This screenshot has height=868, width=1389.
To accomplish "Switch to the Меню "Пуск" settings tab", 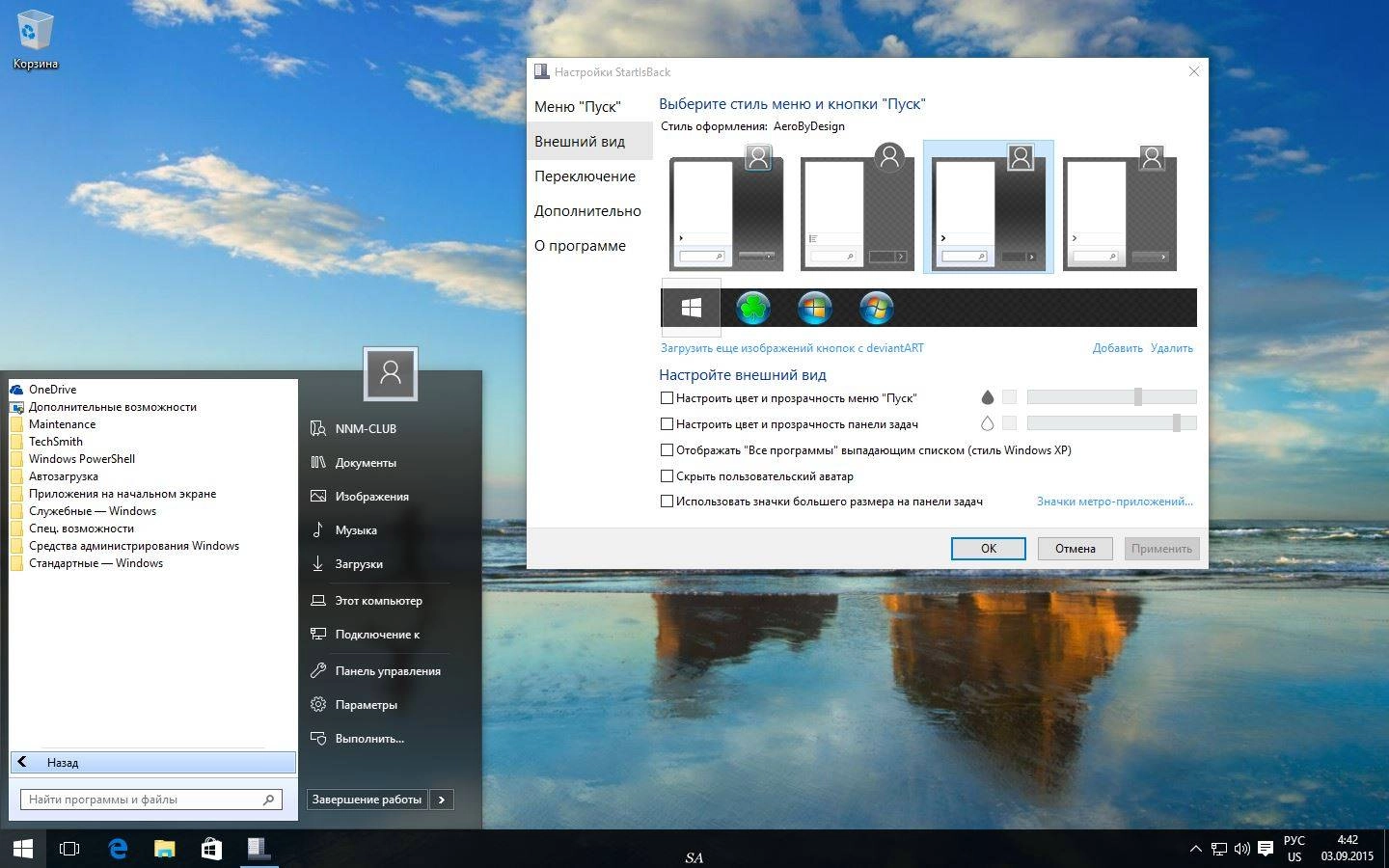I will [590, 106].
